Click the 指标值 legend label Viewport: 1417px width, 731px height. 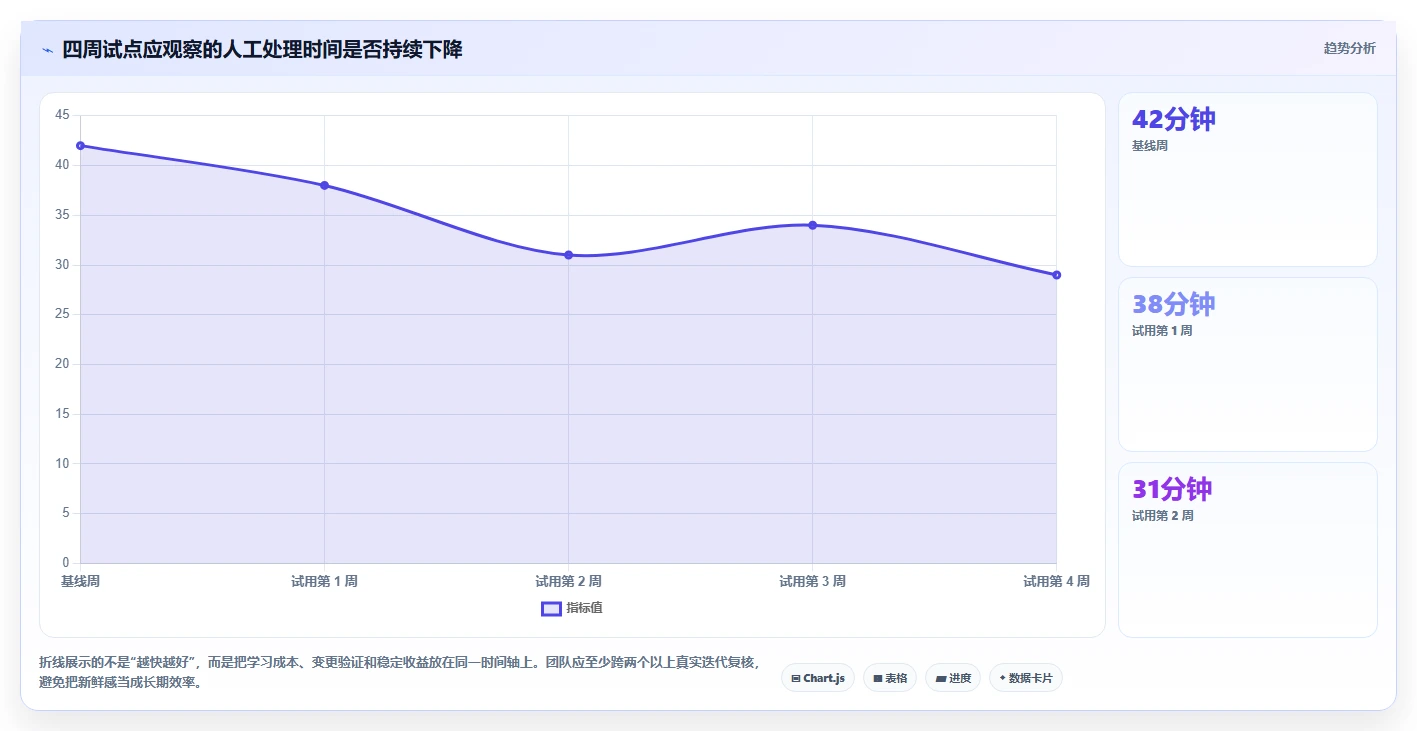pos(585,608)
